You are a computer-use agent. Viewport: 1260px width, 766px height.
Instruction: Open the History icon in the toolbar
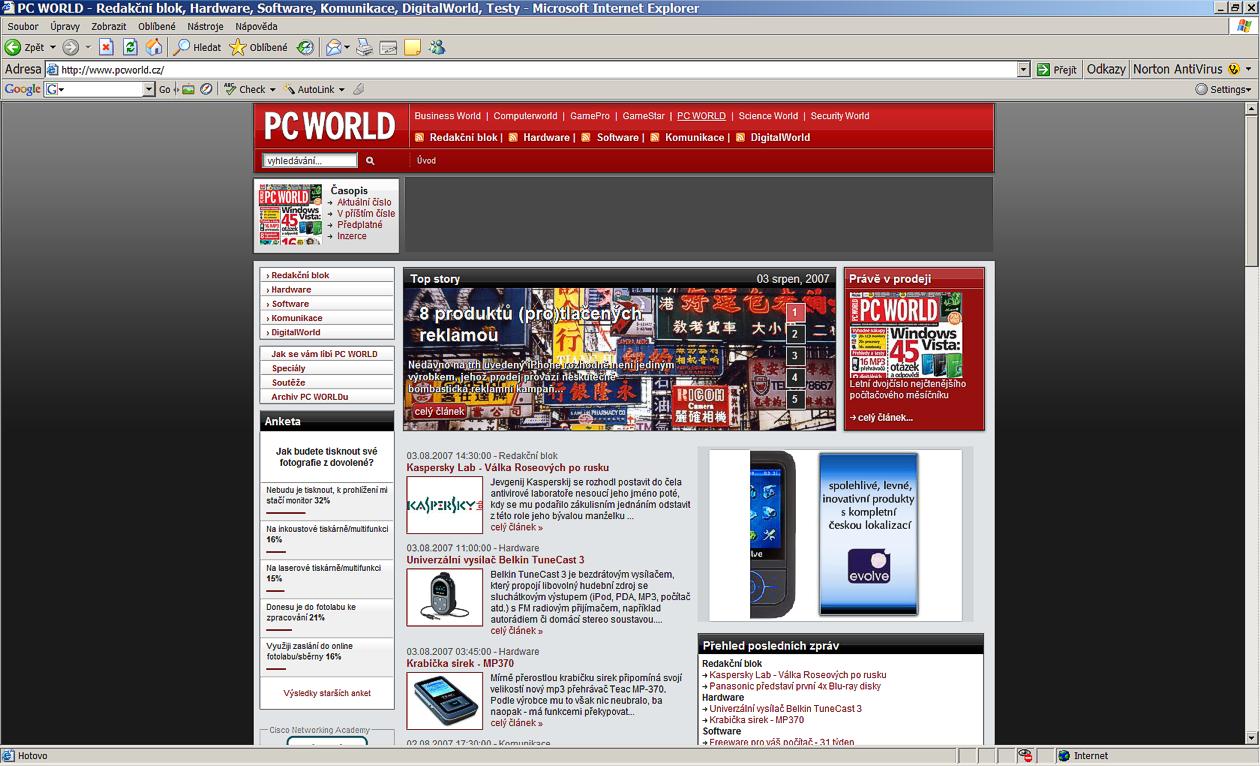(x=306, y=47)
